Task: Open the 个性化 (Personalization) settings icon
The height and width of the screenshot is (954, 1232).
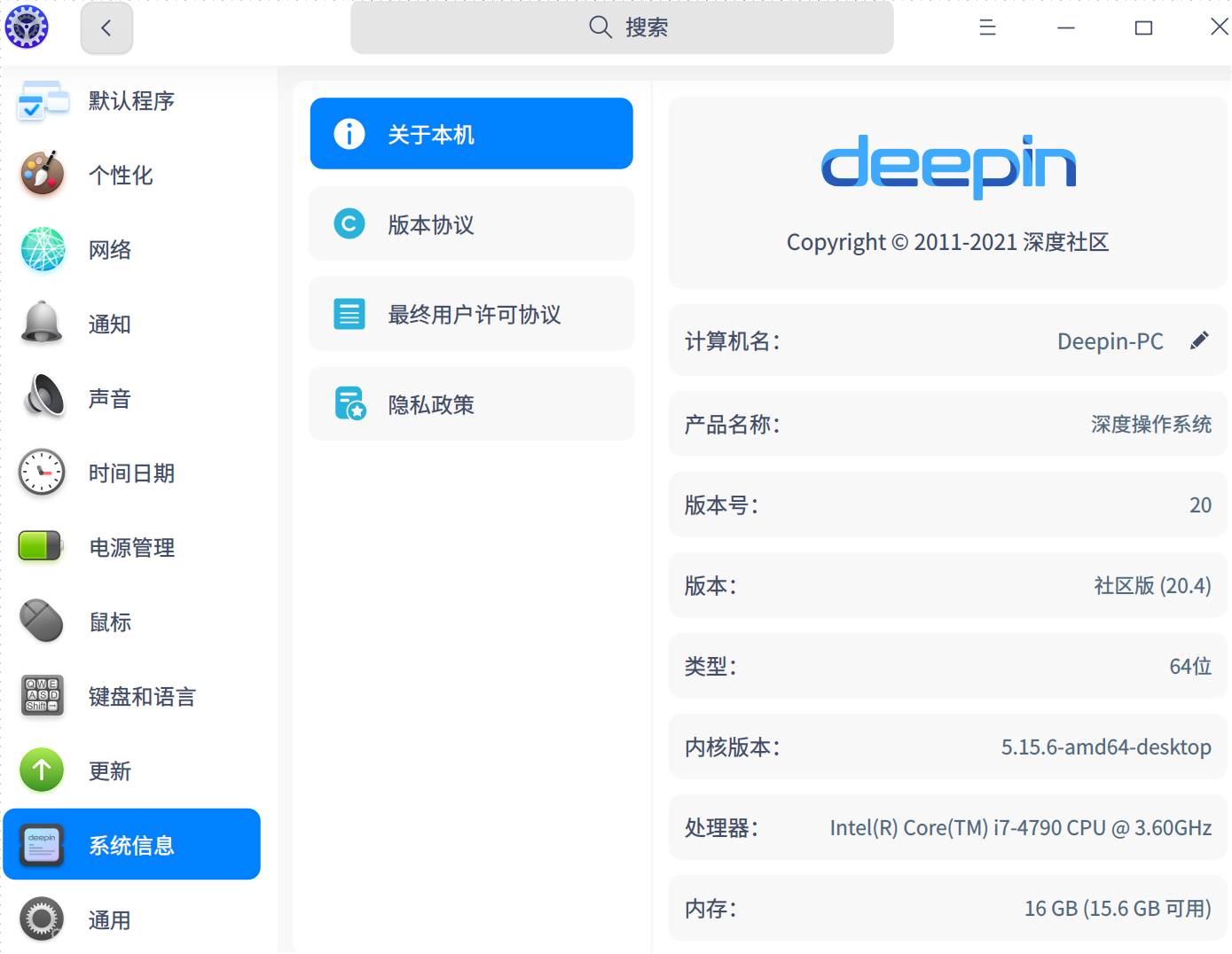Action: pos(42,175)
